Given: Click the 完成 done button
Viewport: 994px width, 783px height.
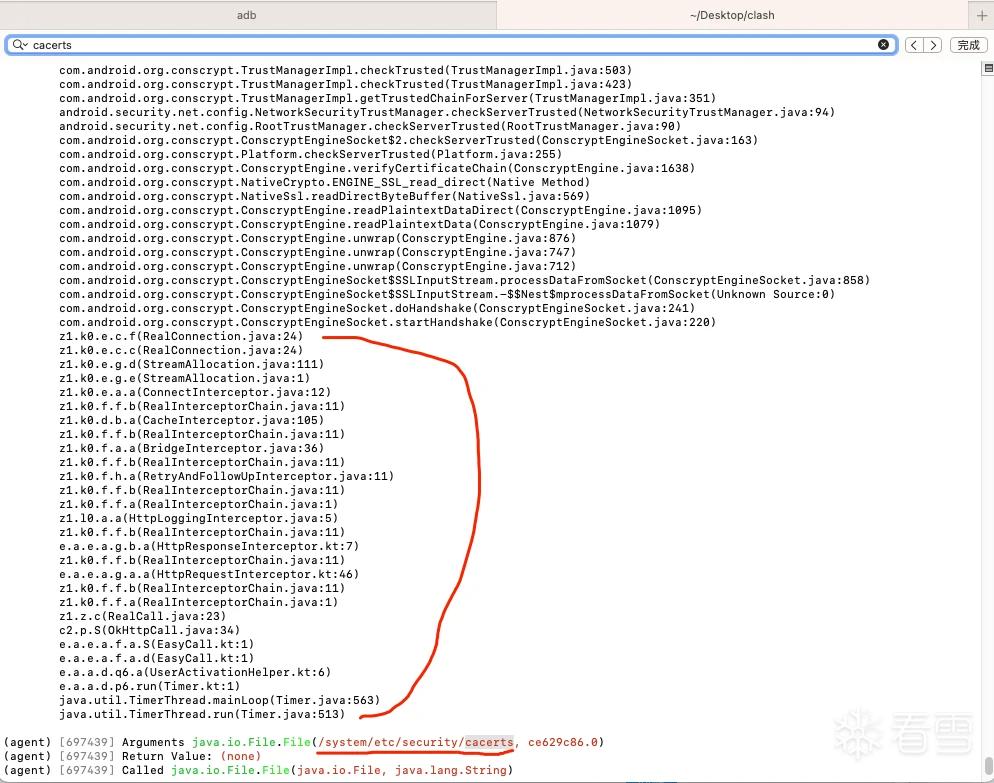Looking at the screenshot, I should [968, 45].
